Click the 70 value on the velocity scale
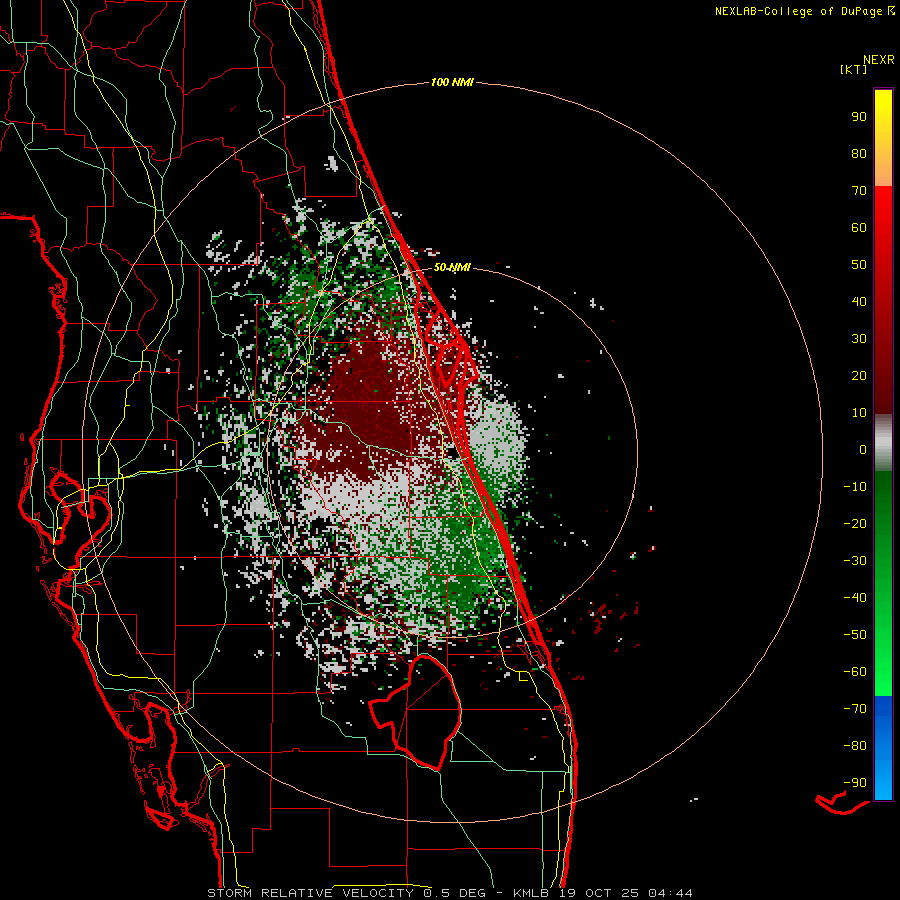The image size is (900, 900). pyautogui.click(x=859, y=191)
